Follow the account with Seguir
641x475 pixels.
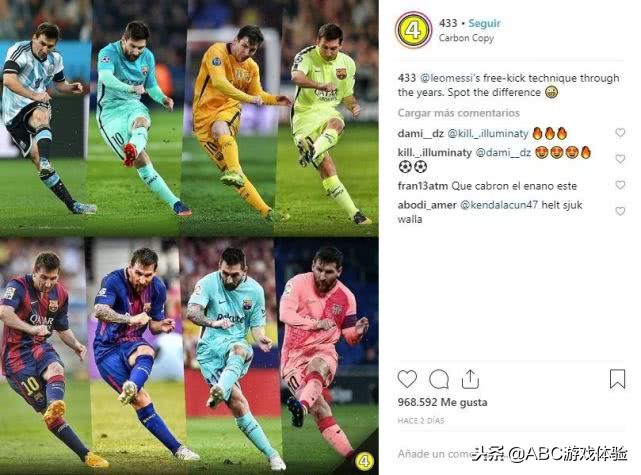(484, 23)
